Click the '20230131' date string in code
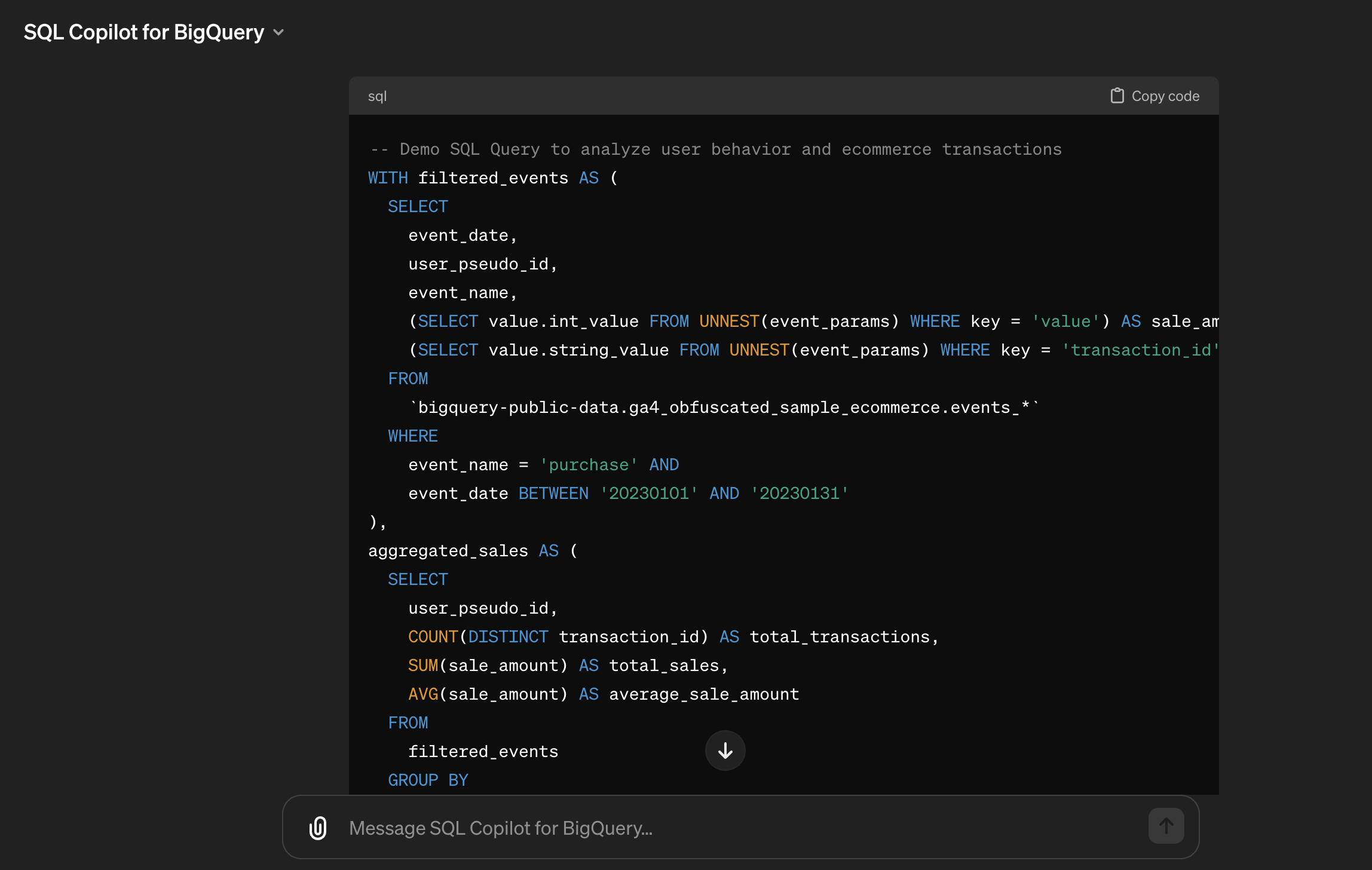Image resolution: width=1372 pixels, height=870 pixels. point(800,494)
